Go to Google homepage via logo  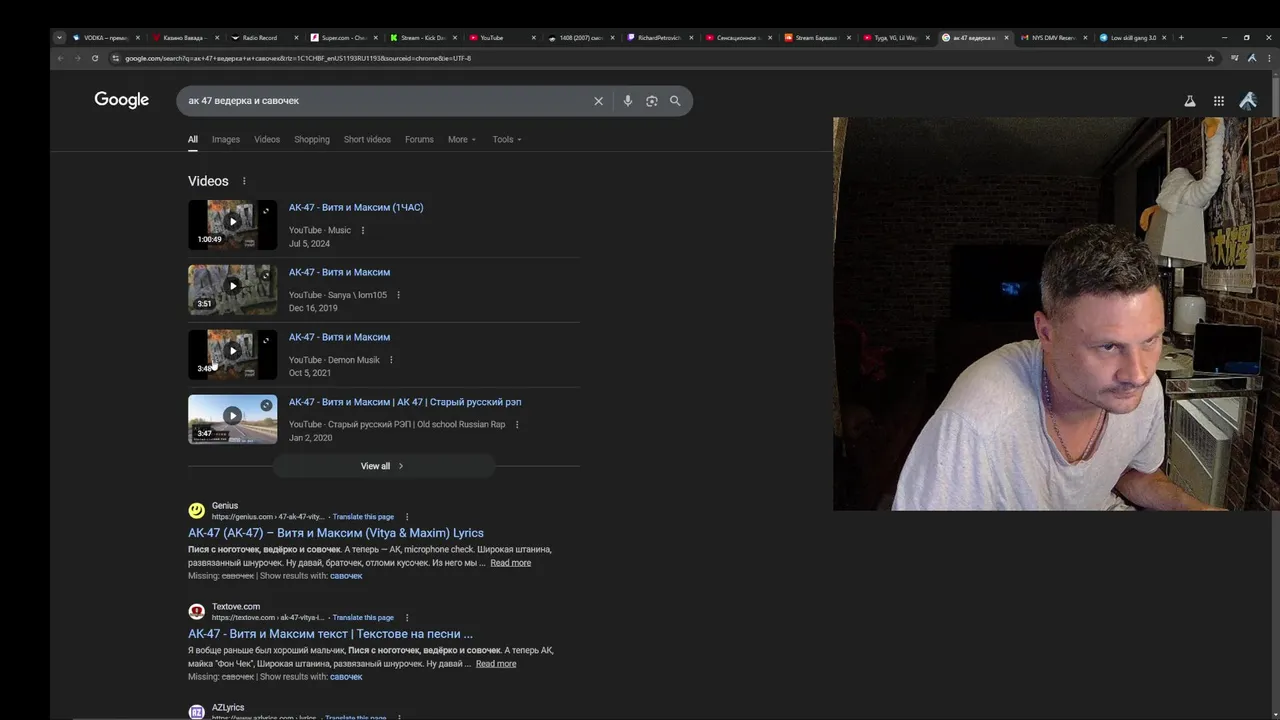click(121, 100)
